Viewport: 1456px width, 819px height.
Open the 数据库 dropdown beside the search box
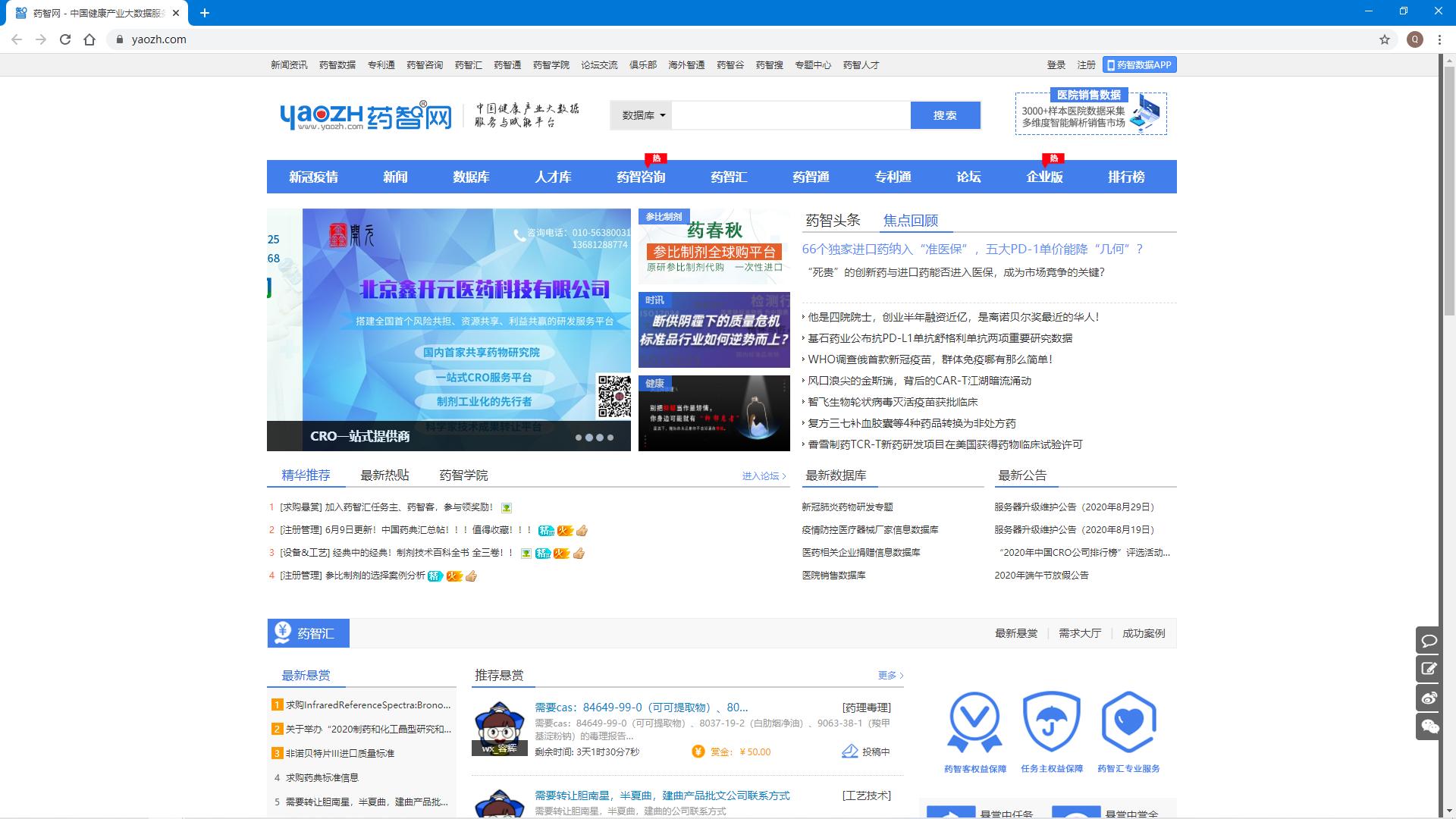coord(641,115)
